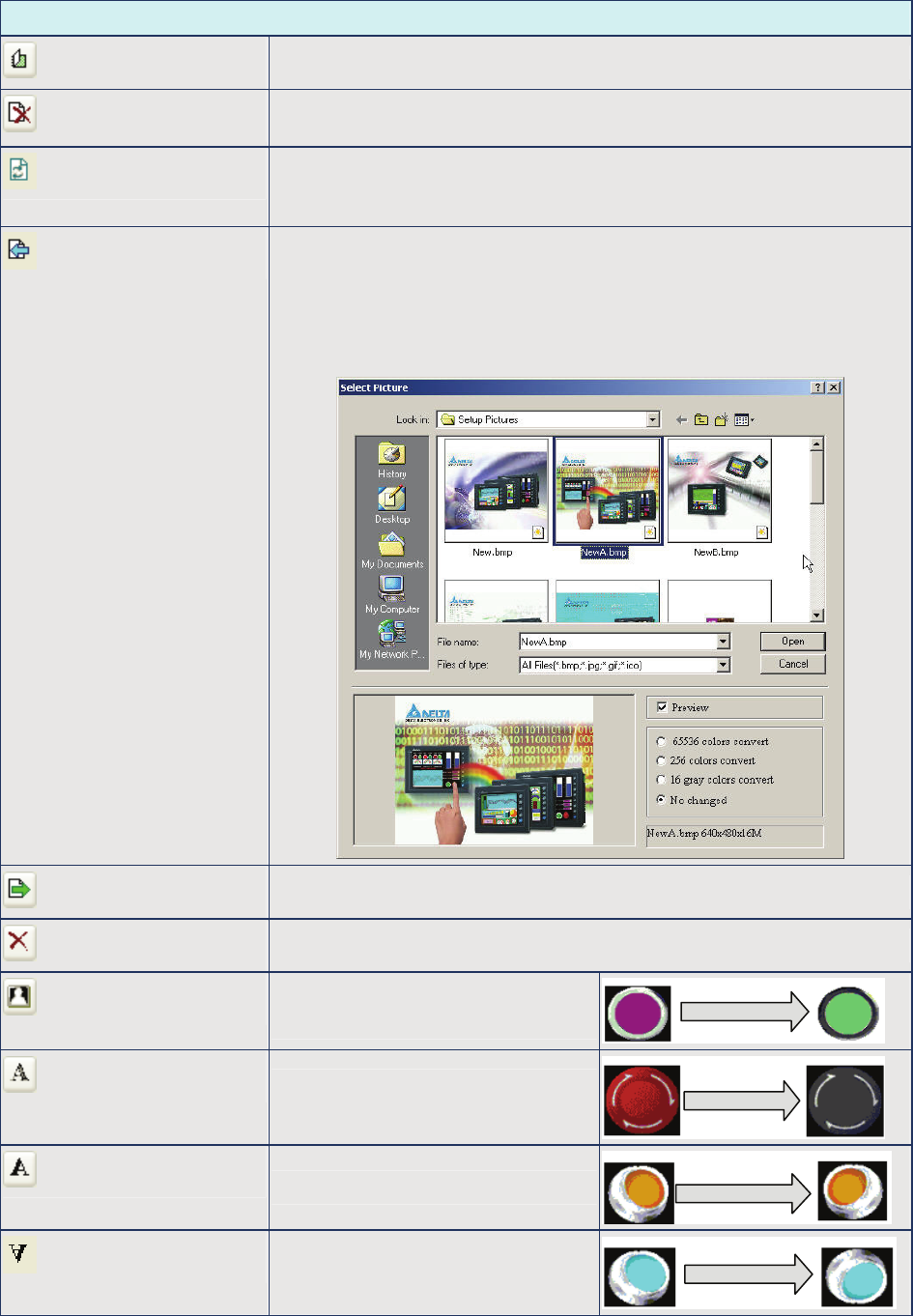913x1316 pixels.
Task: Click the export picture icon with green arrow
Action: point(19,889)
